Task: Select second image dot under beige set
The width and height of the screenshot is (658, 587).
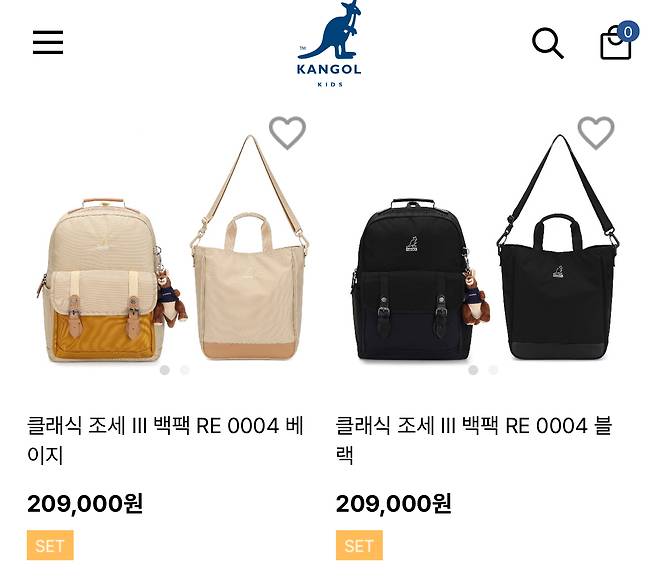Action: 185,370
